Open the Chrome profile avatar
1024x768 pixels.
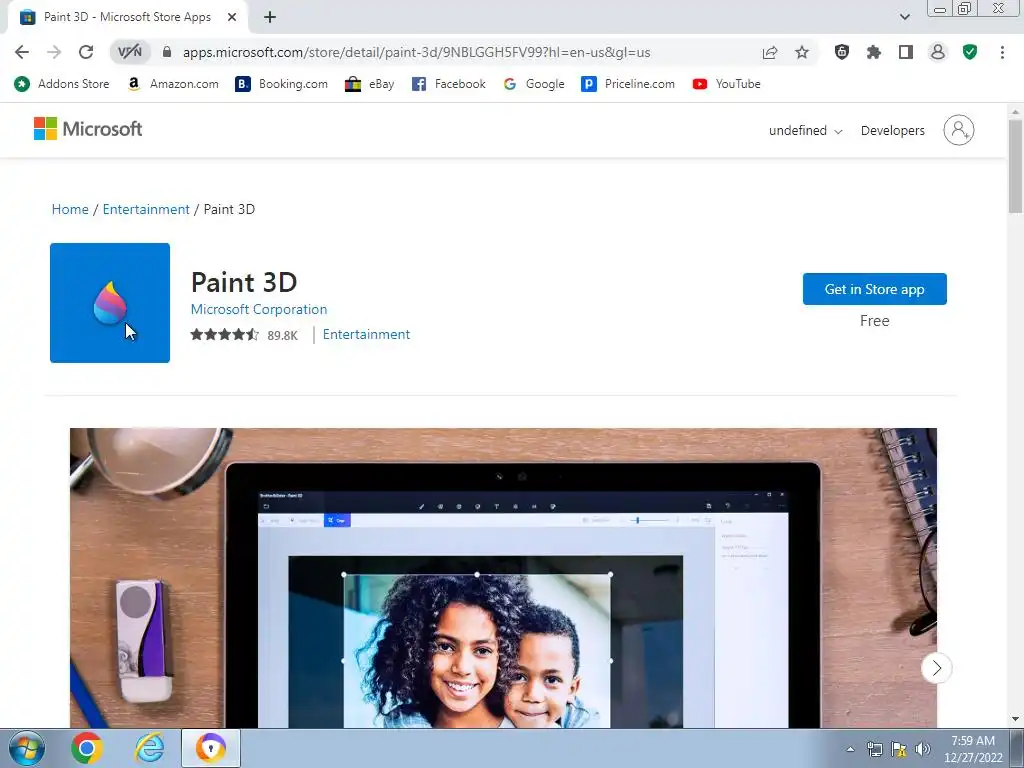coord(938,52)
